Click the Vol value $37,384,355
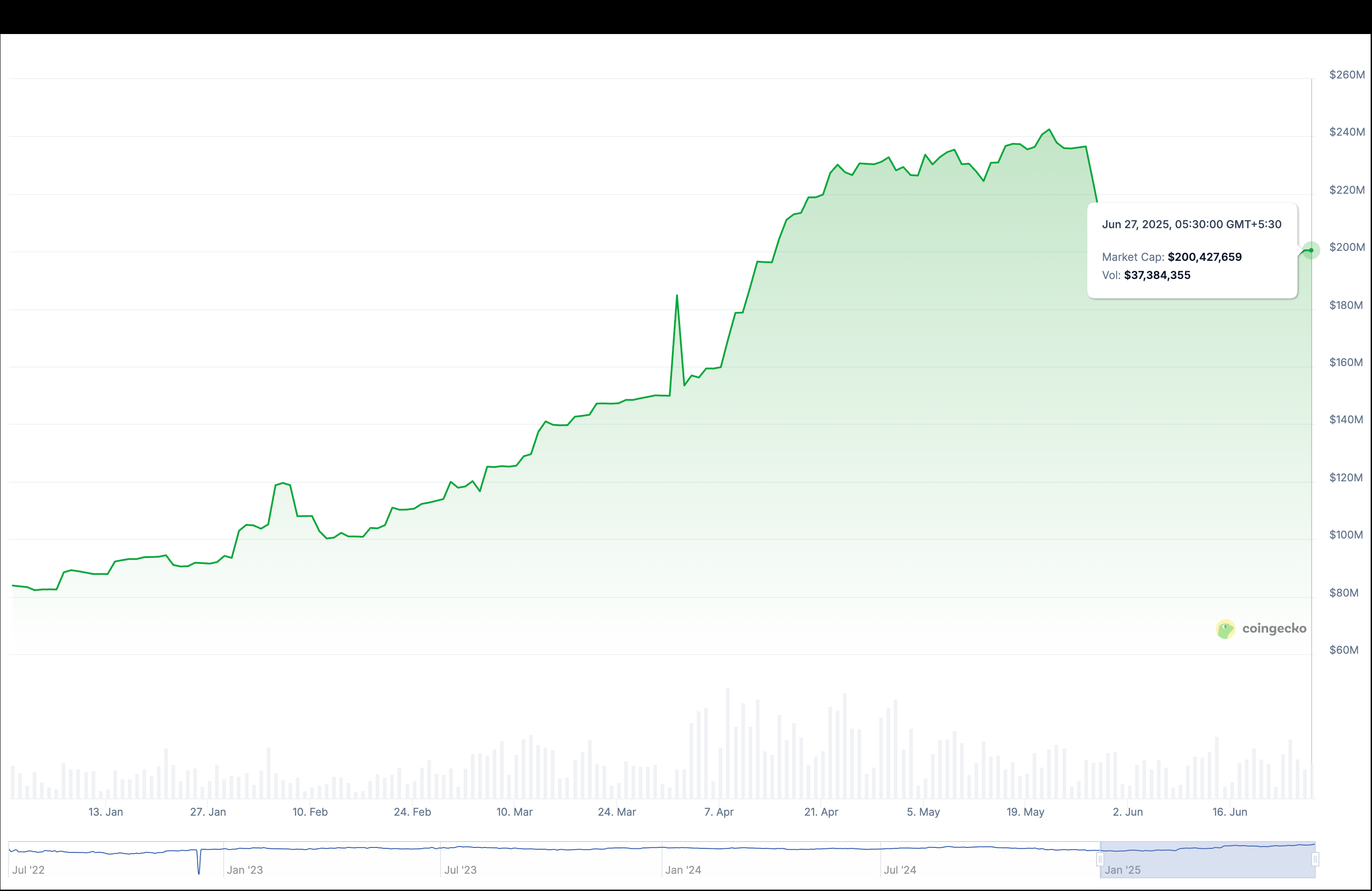Image resolution: width=1372 pixels, height=891 pixels. [1157, 275]
